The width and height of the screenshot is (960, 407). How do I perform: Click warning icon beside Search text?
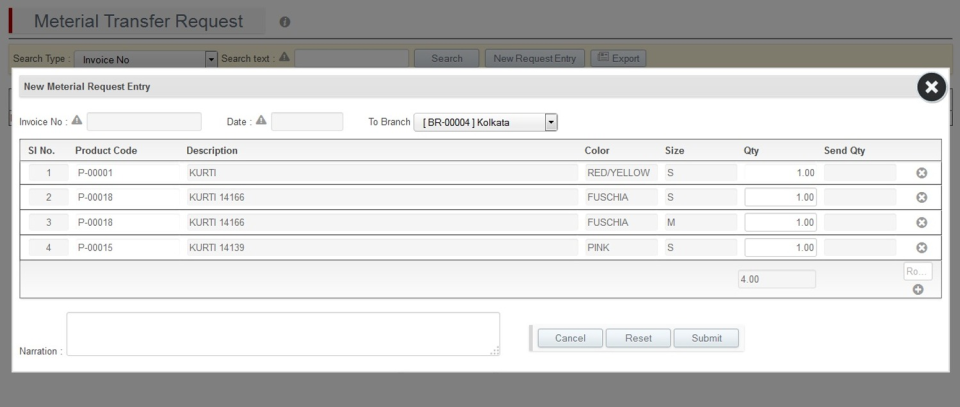[284, 57]
